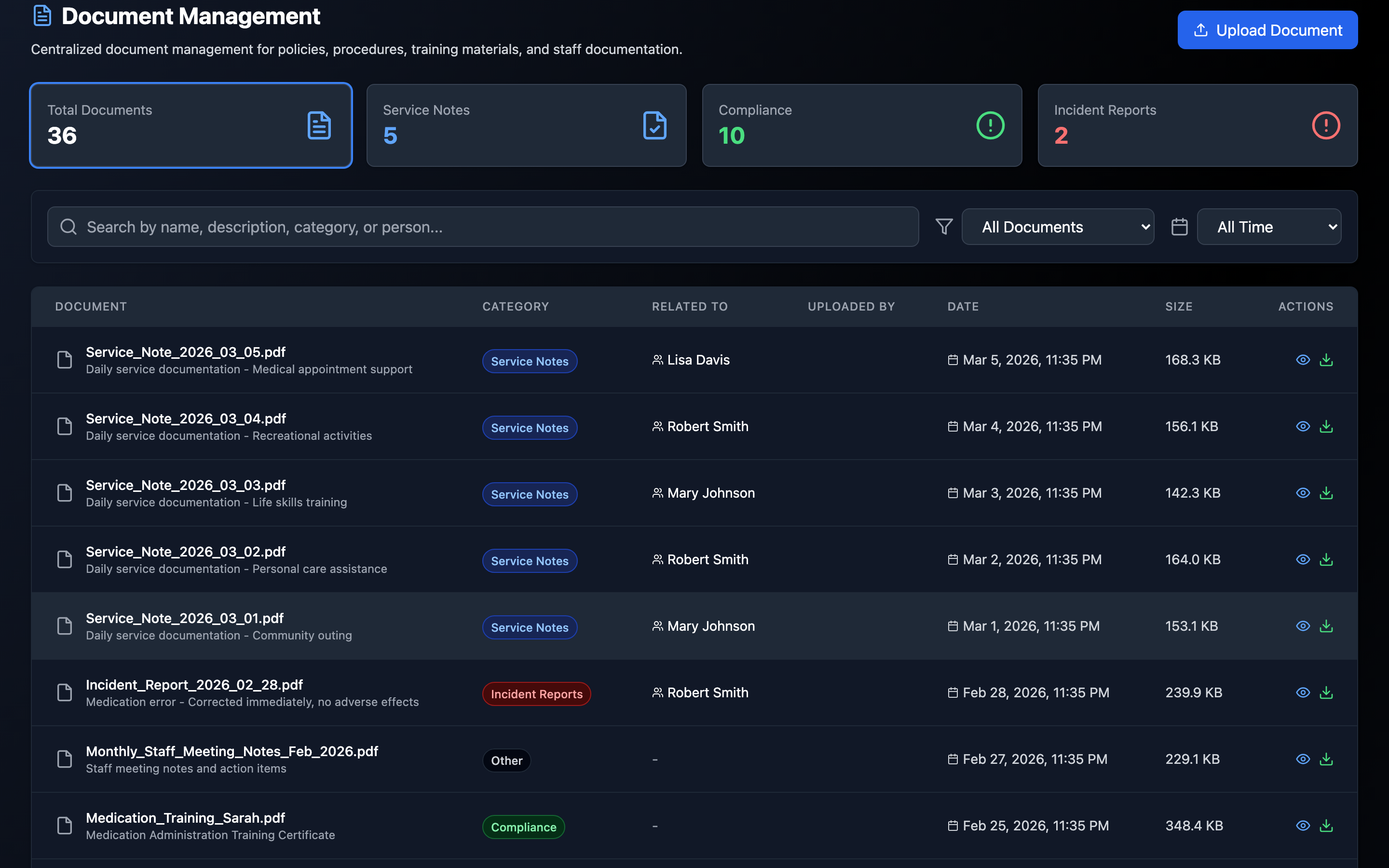Click the search magnifier icon
Viewport: 1389px width, 868px height.
coord(68,226)
